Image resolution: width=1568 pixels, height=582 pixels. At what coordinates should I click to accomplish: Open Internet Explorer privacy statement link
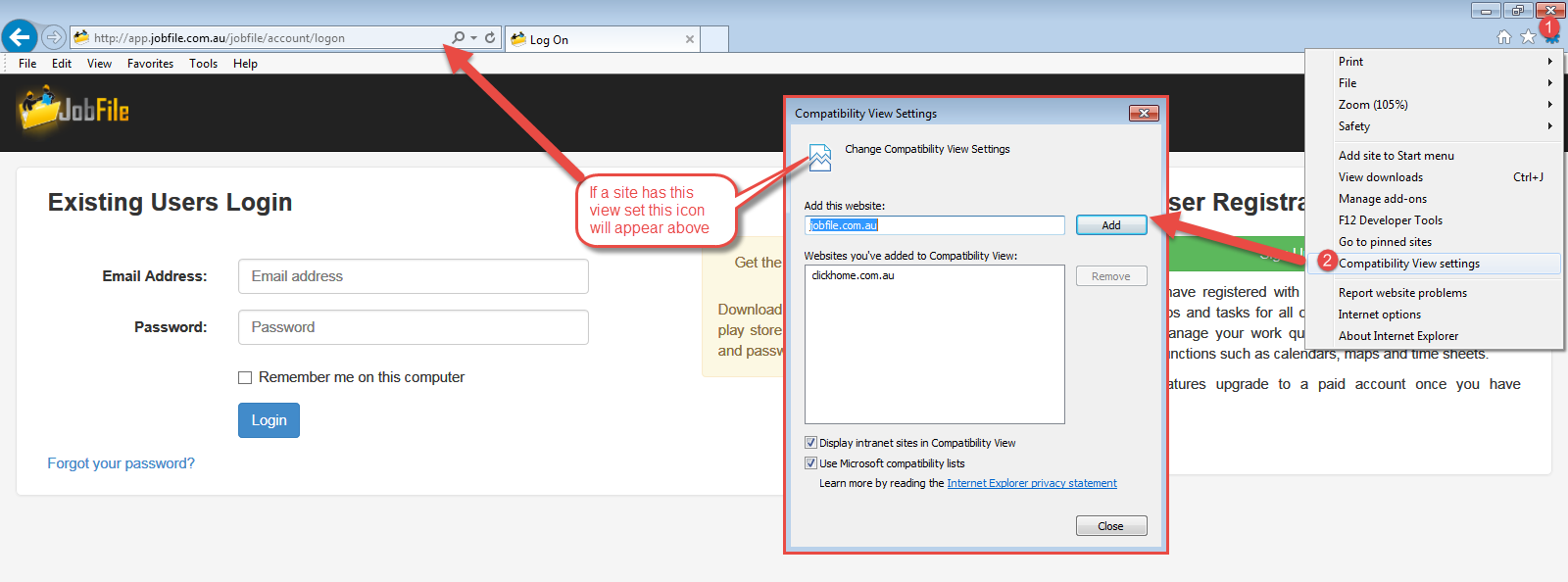pos(1032,483)
